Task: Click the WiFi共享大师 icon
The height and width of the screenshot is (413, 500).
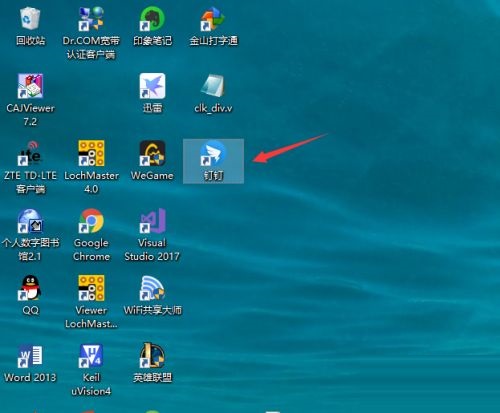Action: point(152,288)
